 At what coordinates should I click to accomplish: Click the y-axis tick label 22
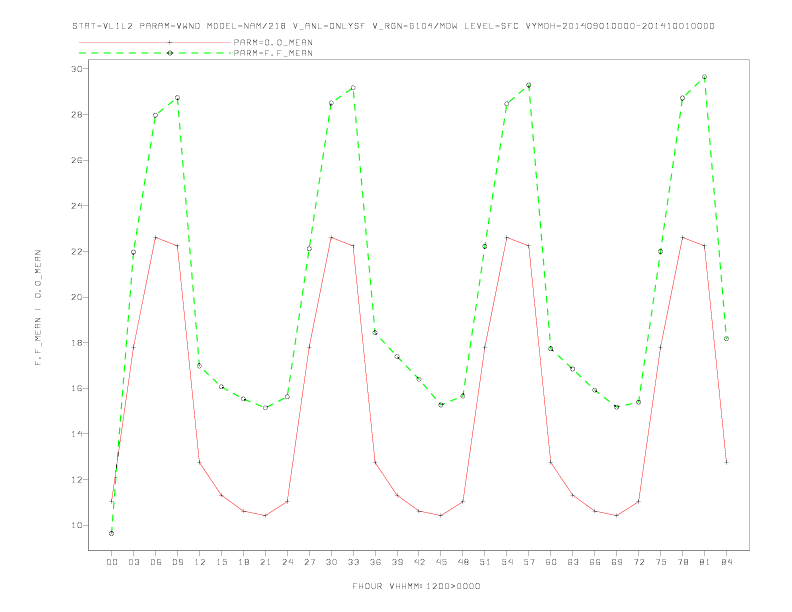click(x=77, y=251)
